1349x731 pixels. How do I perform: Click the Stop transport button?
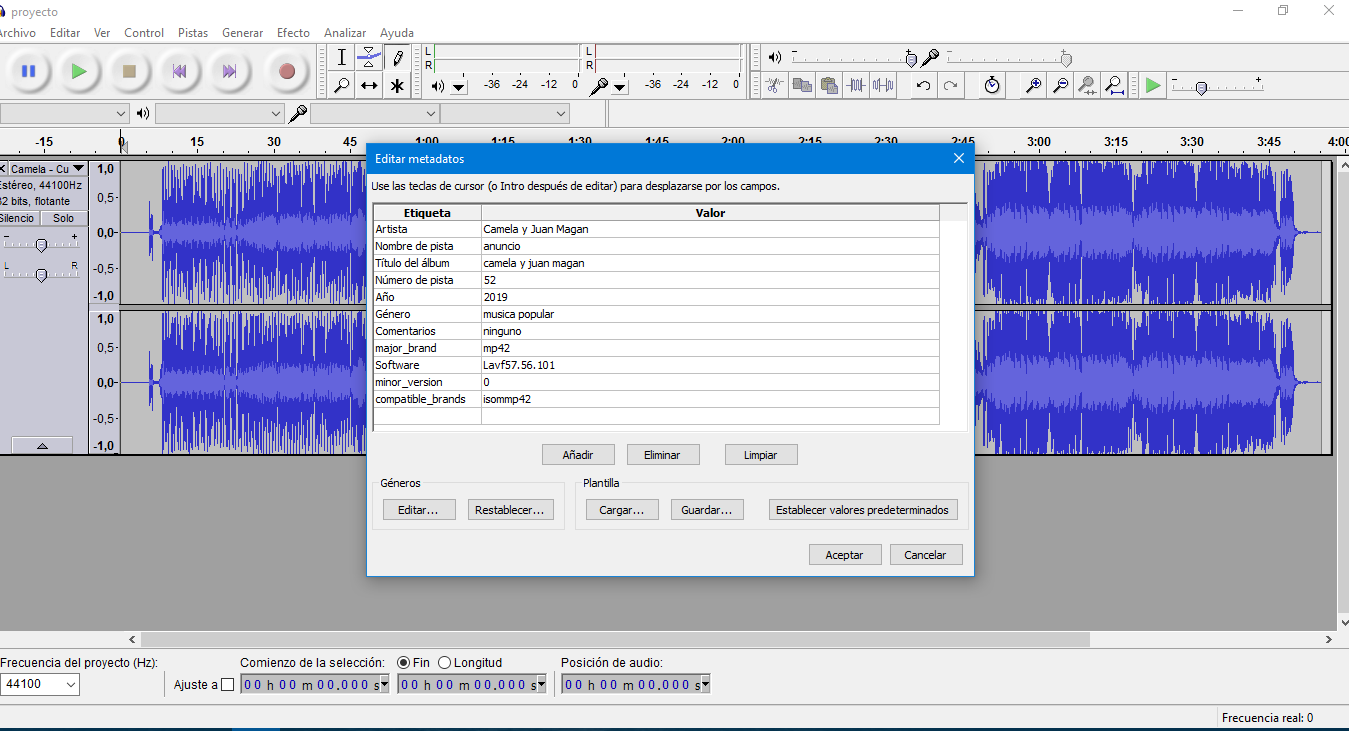[x=129, y=71]
